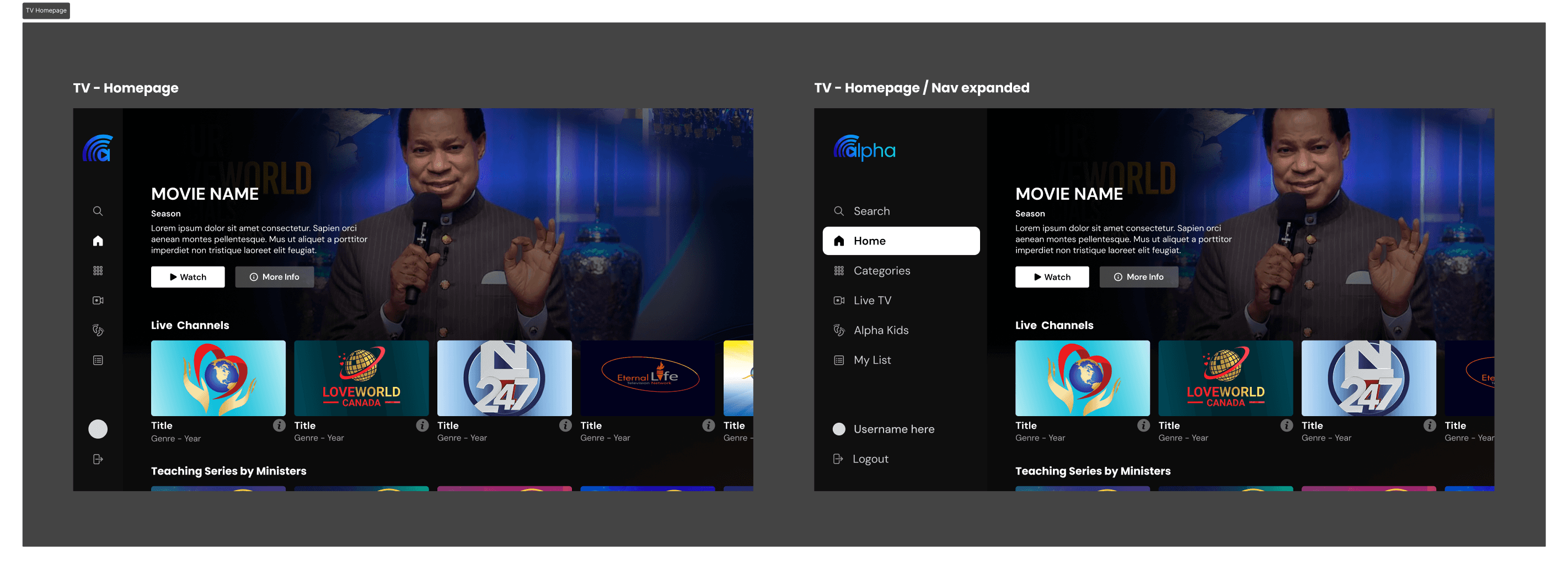
Task: Click Watch button on left homepage frame
Action: pos(188,276)
